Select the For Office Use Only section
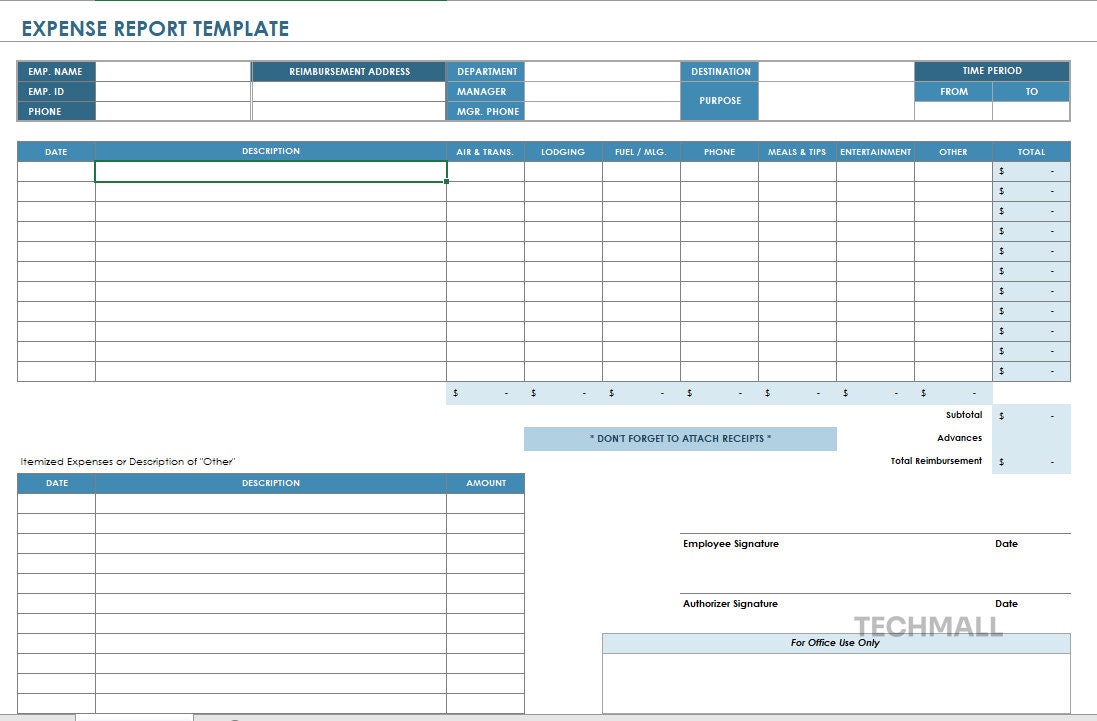The height and width of the screenshot is (721, 1097). click(837, 643)
